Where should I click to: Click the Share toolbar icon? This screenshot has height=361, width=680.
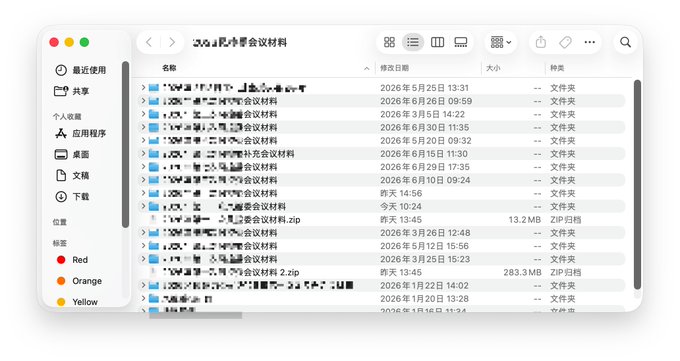tap(541, 42)
